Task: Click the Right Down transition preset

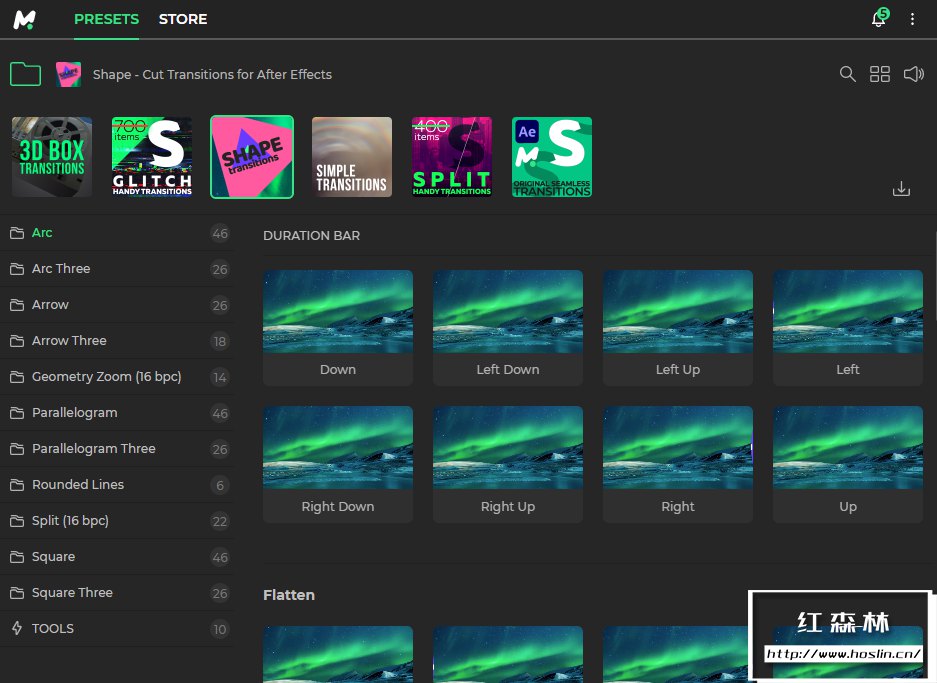Action: [338, 464]
